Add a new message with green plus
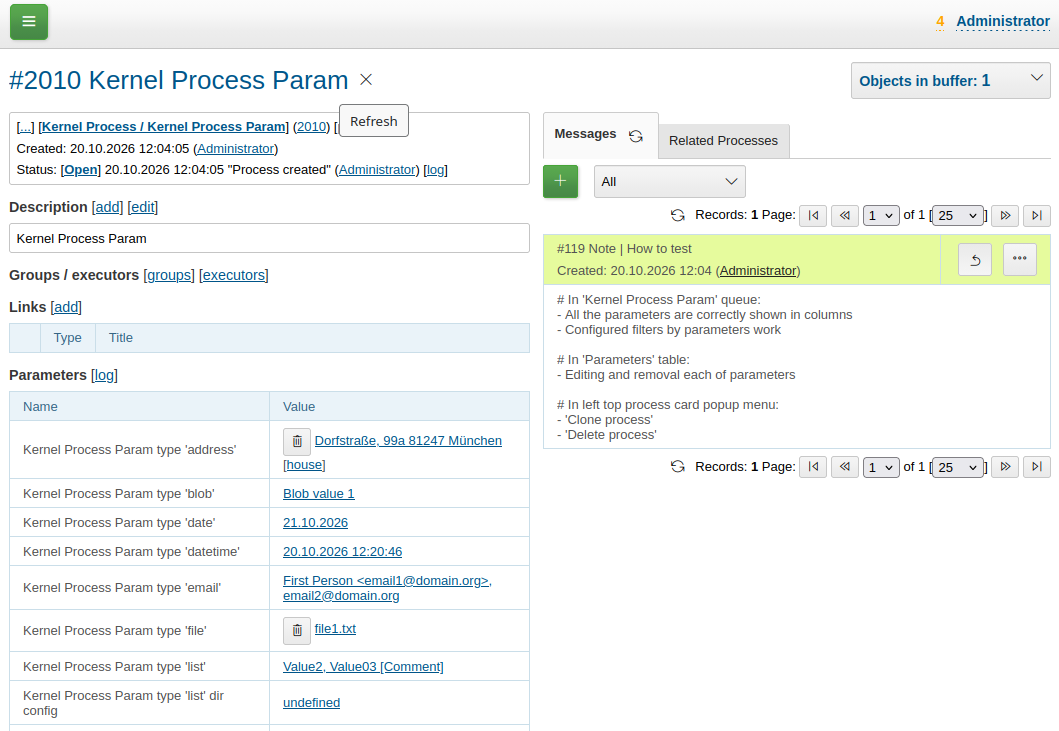The width and height of the screenshot is (1059, 731). (561, 181)
